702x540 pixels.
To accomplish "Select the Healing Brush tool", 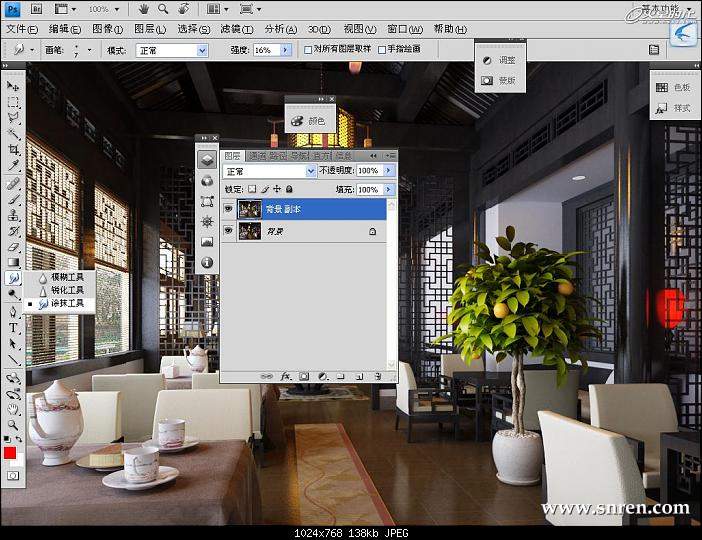I will (x=13, y=183).
